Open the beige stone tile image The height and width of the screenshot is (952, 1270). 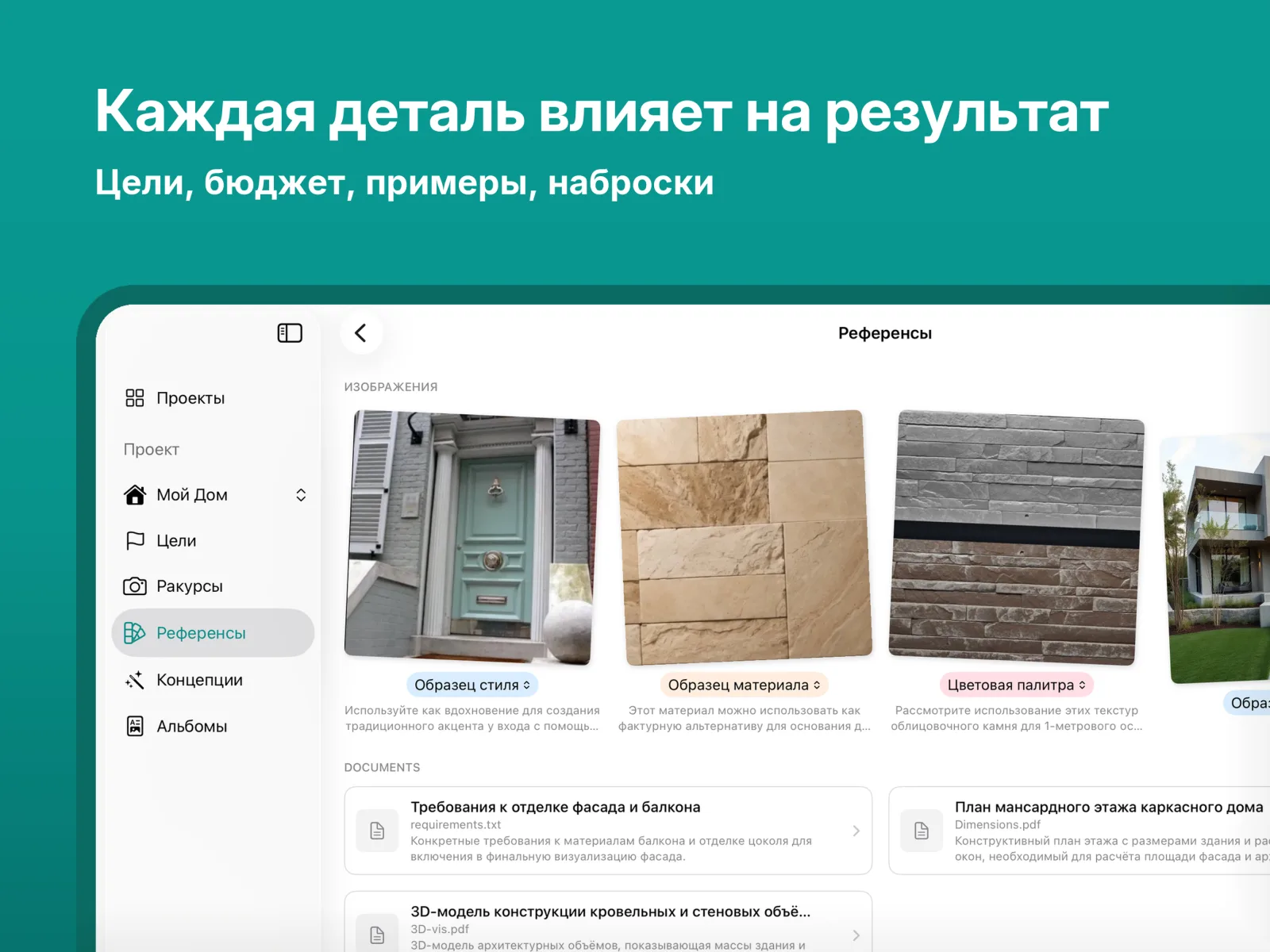point(744,537)
